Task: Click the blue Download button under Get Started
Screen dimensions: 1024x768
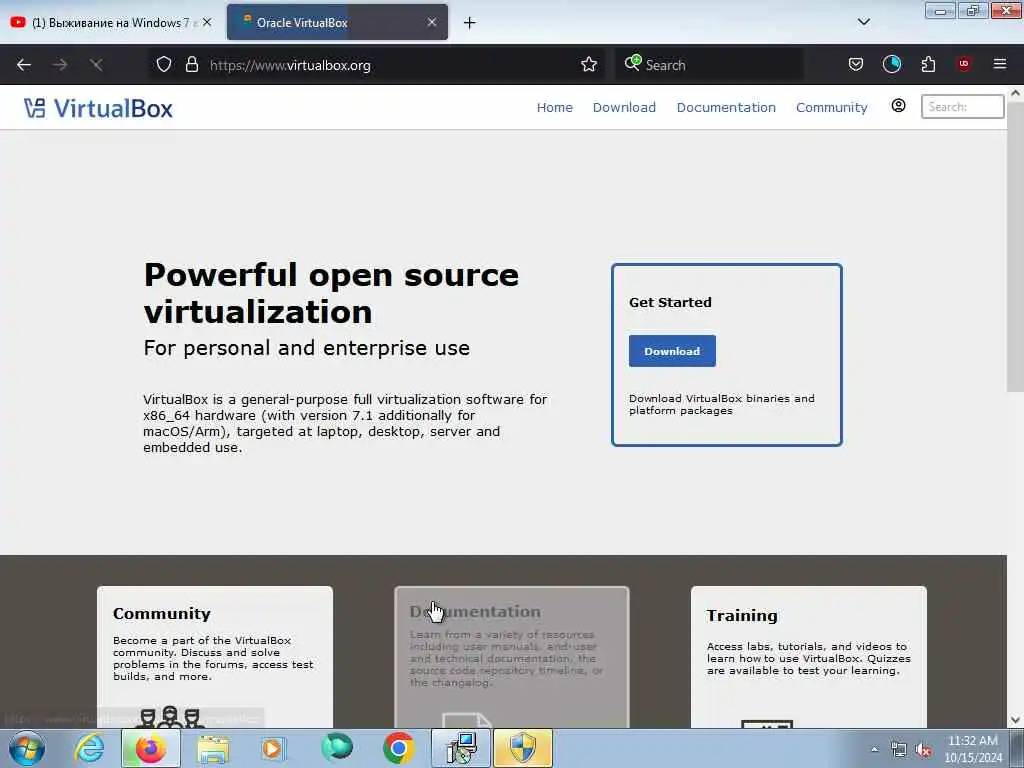Action: coord(672,351)
